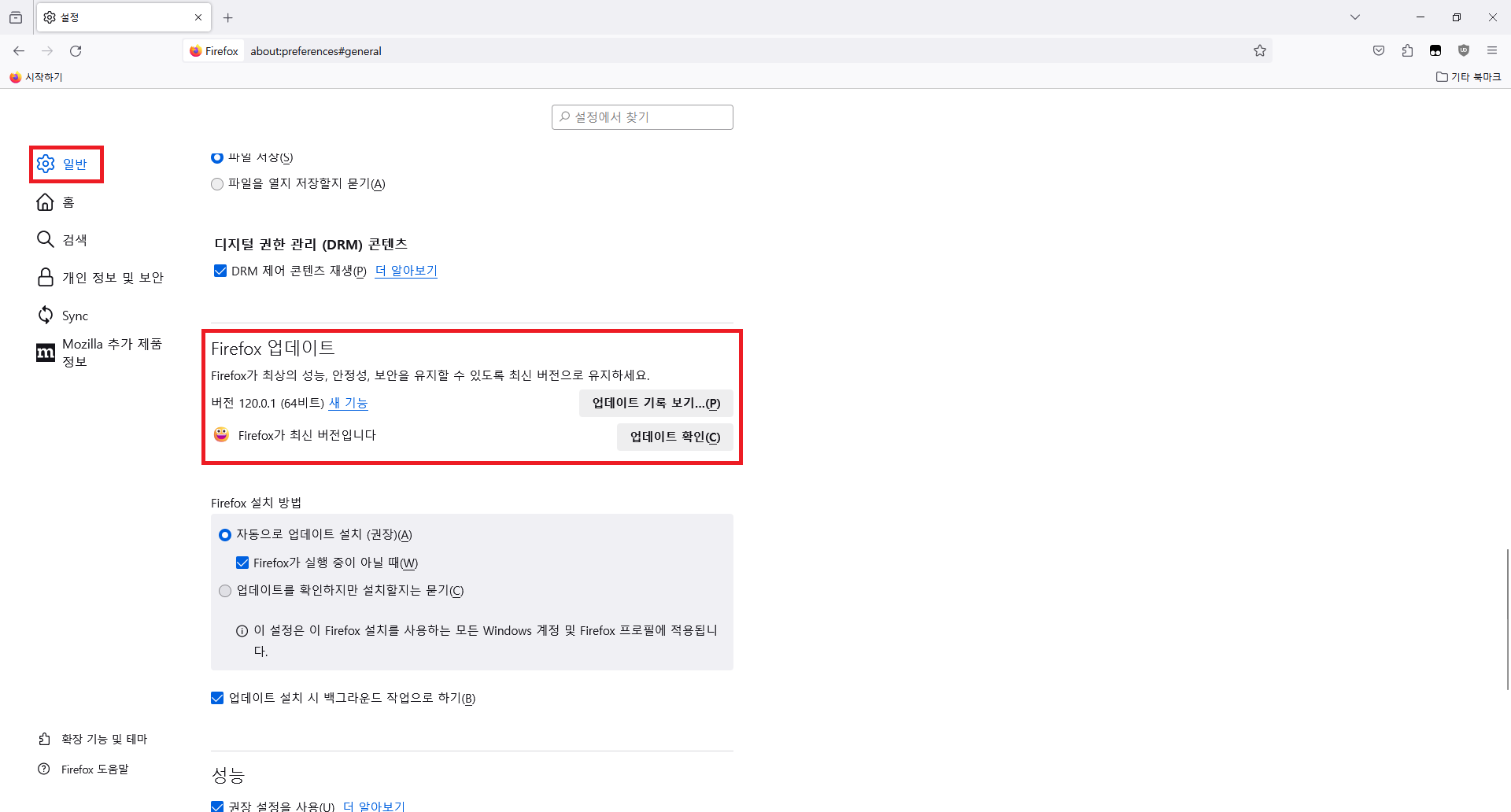The image size is (1511, 812).
Task: Click the puzzle icon beside 확장 기능 및 테마
Action: tap(44, 739)
